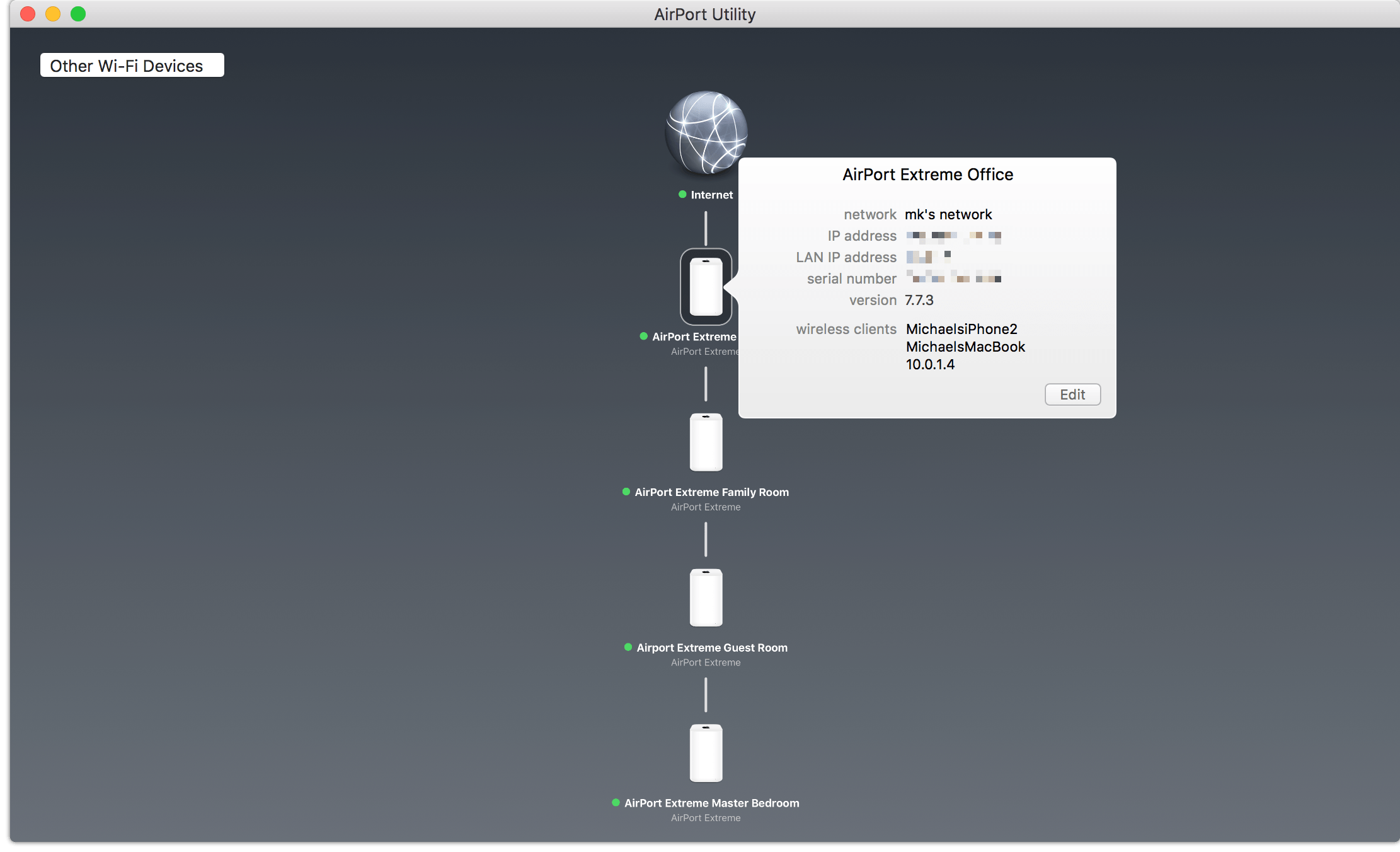Select the AirPort Extreme Family Room device icon

(706, 442)
